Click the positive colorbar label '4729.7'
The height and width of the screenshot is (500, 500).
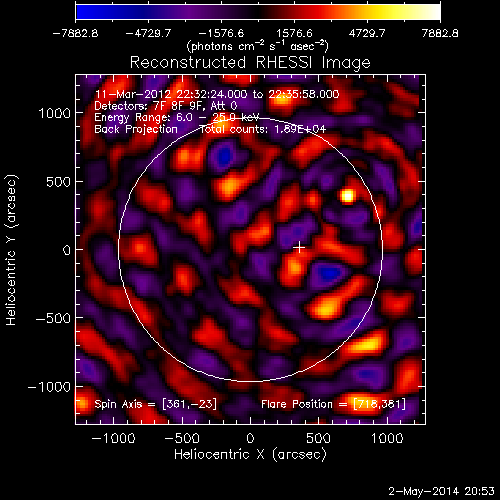pos(367,33)
